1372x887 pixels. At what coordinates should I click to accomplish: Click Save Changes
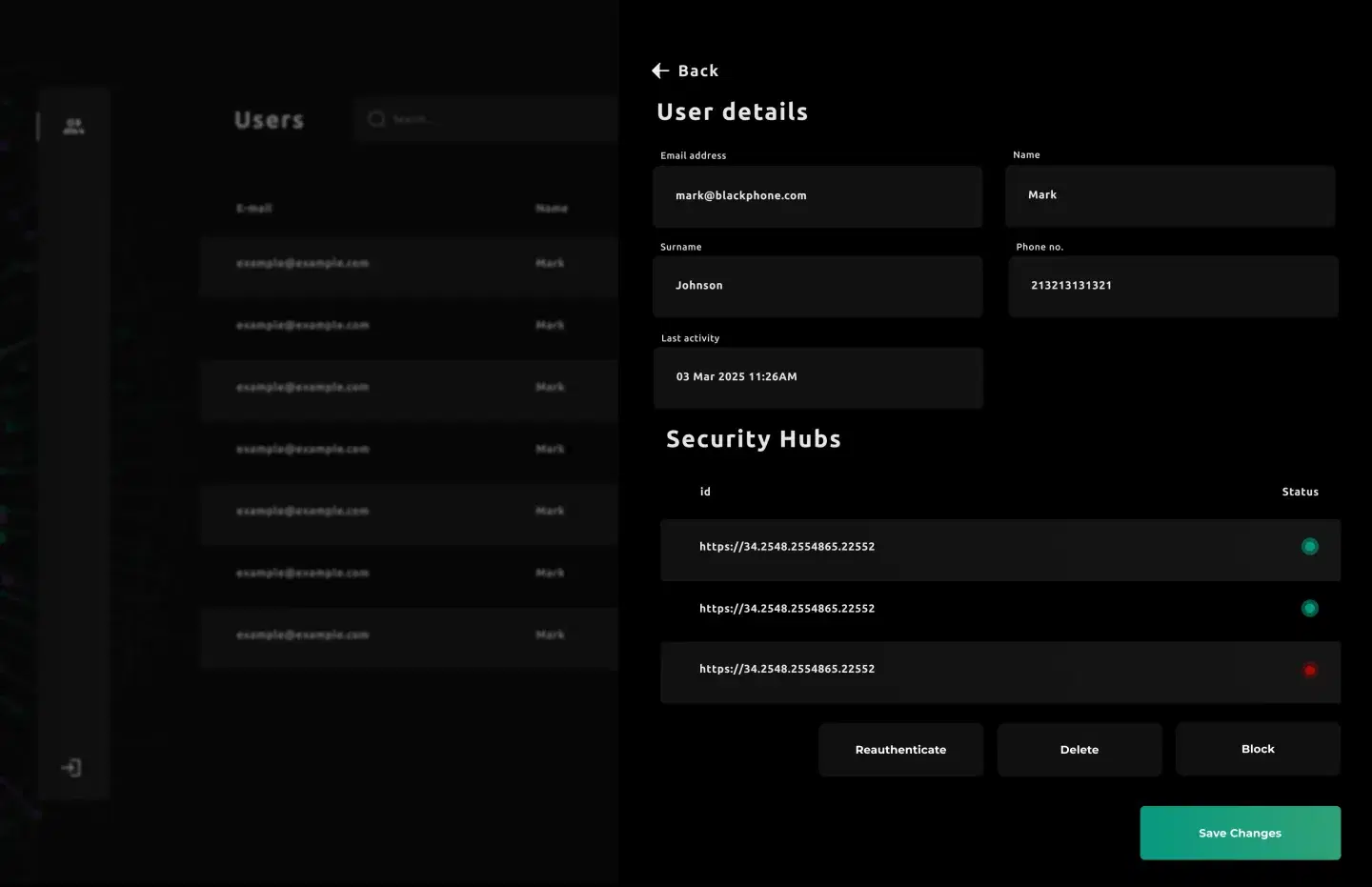(1241, 833)
